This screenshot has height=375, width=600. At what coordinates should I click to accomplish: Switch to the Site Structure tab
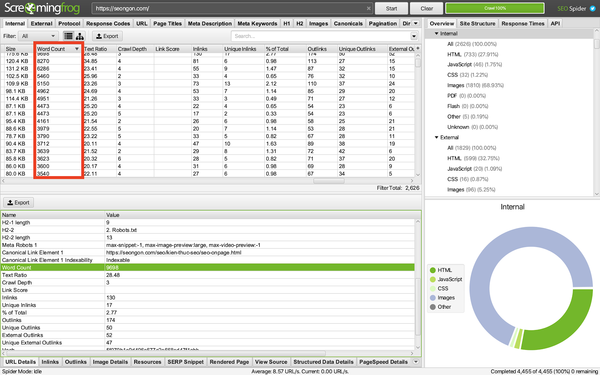pyautogui.click(x=477, y=23)
